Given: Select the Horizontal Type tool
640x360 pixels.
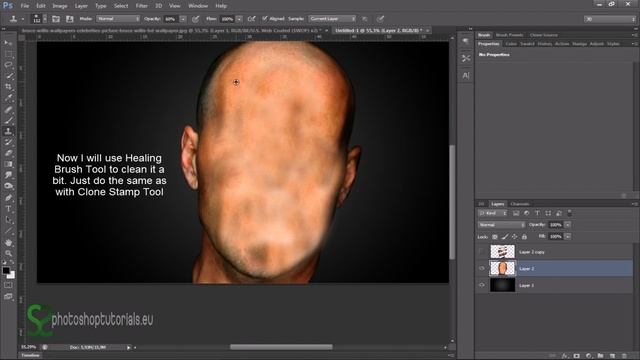Looking at the screenshot, I should point(8,209).
